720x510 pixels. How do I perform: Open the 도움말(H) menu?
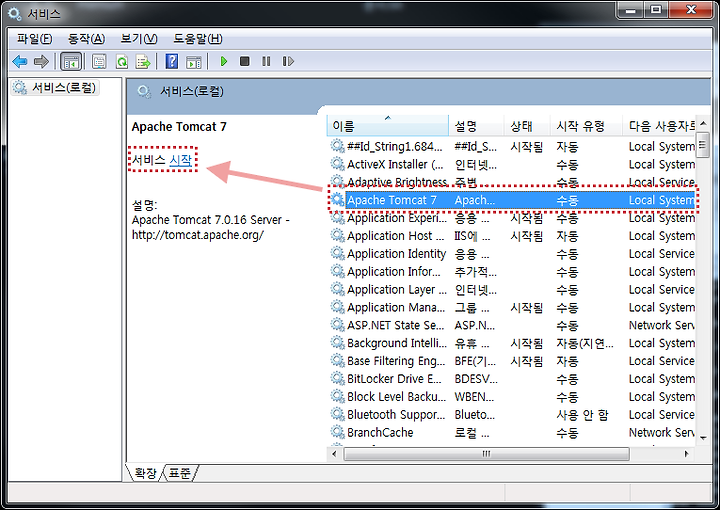tap(197, 39)
